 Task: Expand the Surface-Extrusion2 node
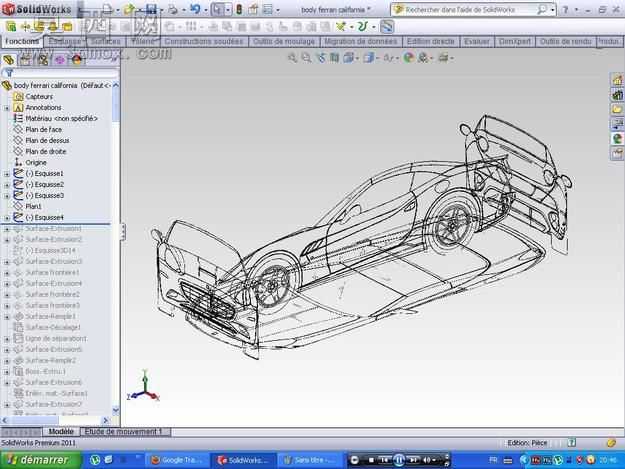[6, 240]
